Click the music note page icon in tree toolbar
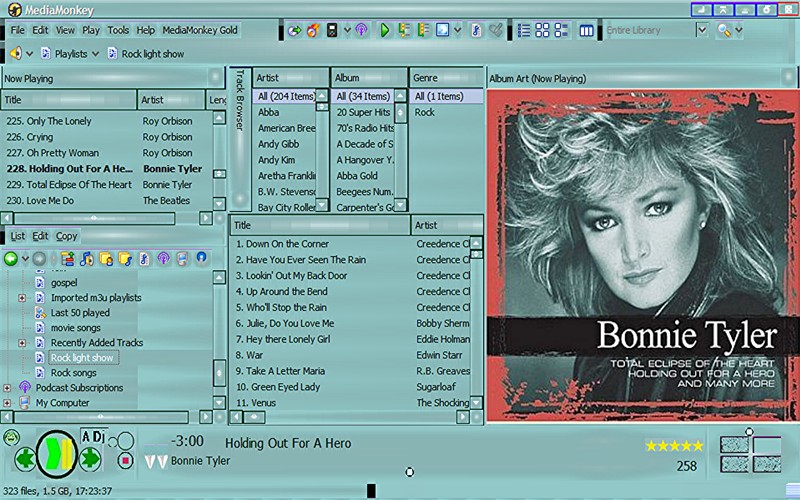Image resolution: width=800 pixels, height=500 pixels. 144,259
